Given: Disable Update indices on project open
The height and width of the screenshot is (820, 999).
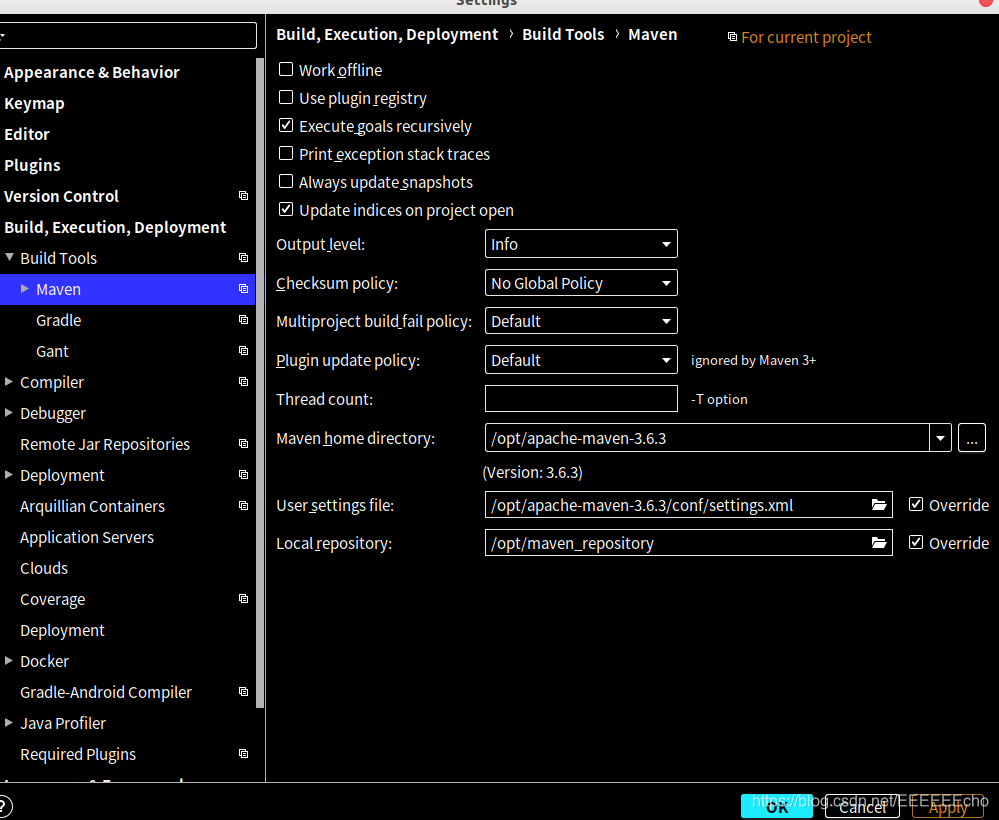Looking at the screenshot, I should tap(286, 210).
